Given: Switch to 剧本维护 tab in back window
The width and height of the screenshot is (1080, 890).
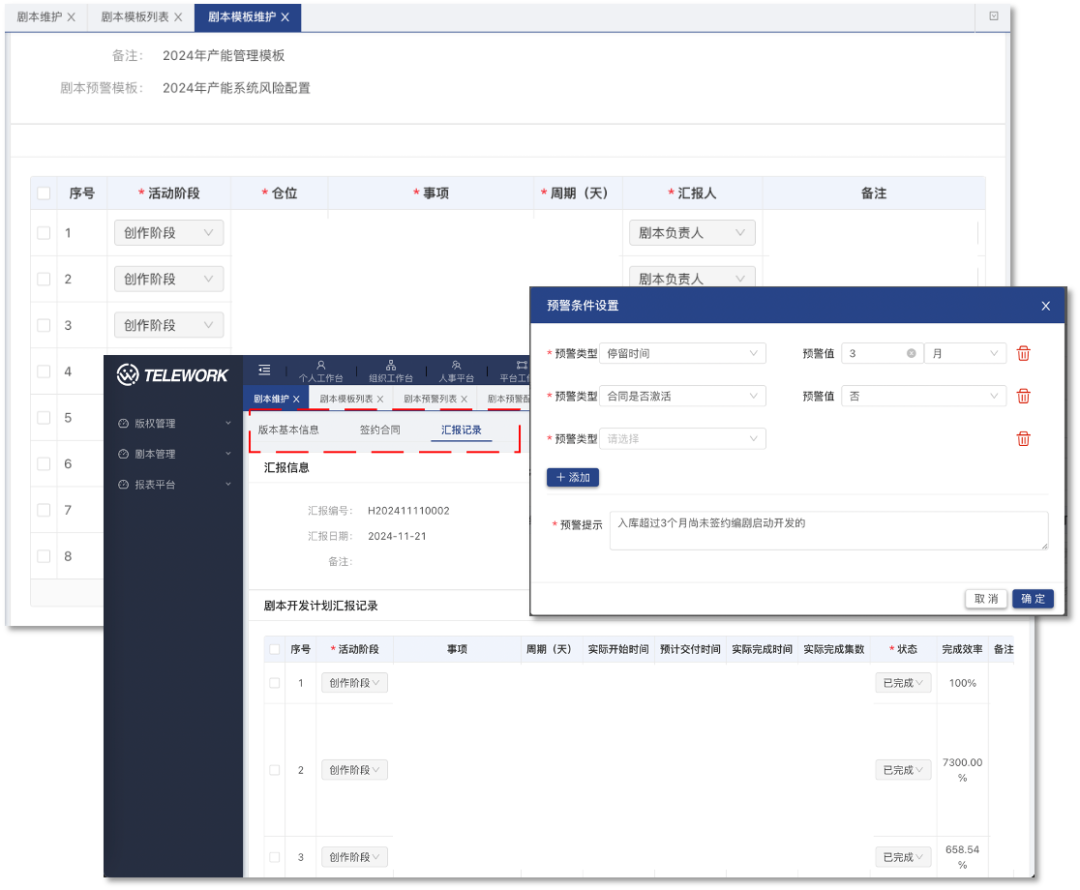Looking at the screenshot, I should (39, 17).
